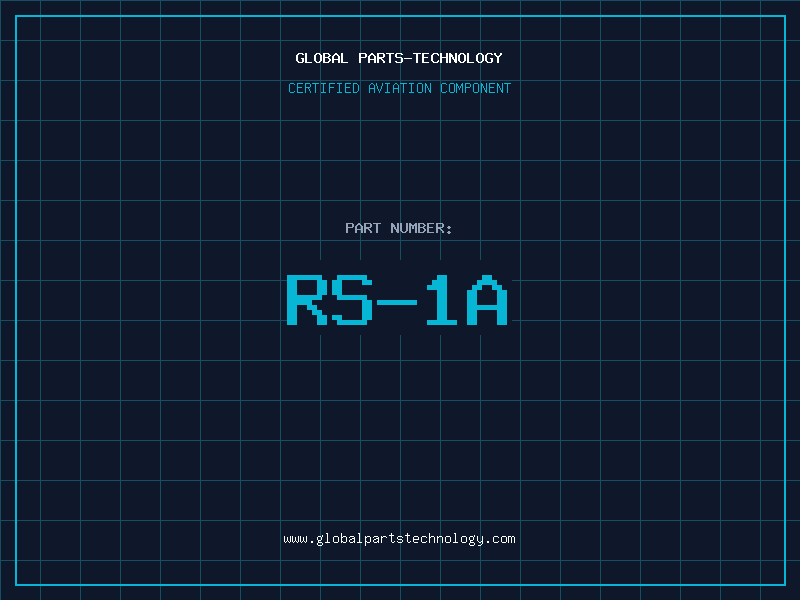Click the letter S in RS-1A
The height and width of the screenshot is (600, 800).
click(352, 300)
